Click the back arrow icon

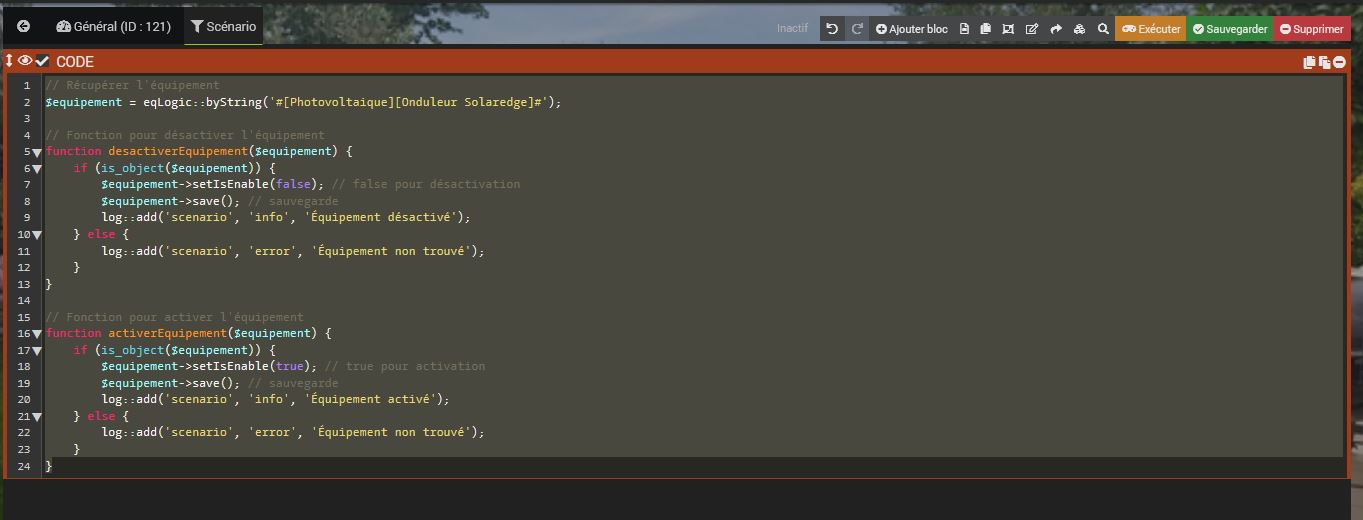(23, 27)
